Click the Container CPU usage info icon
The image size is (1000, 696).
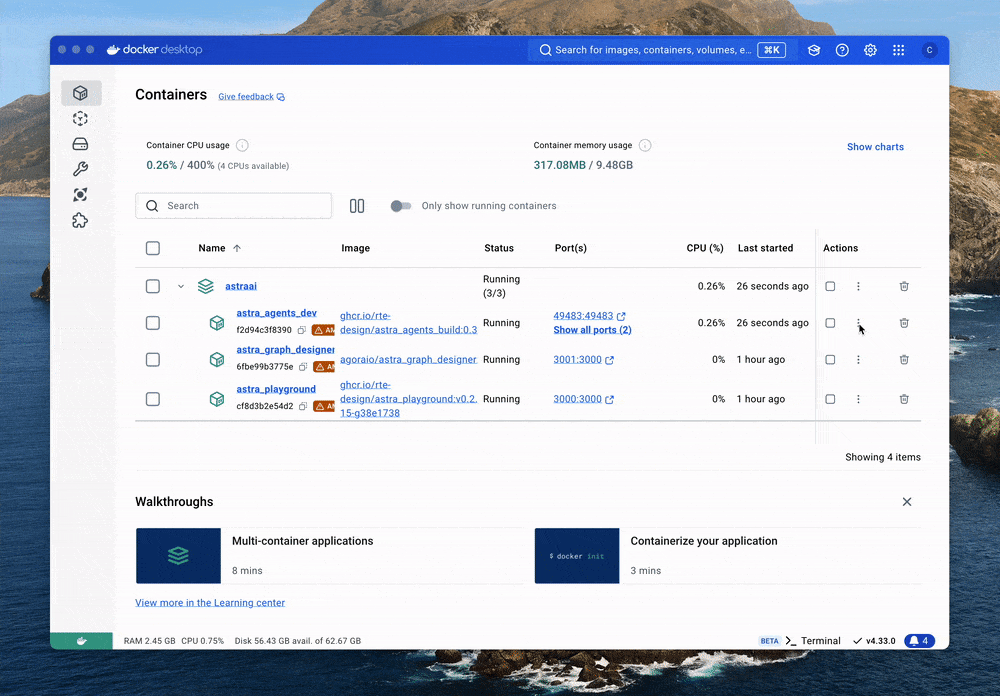[242, 145]
